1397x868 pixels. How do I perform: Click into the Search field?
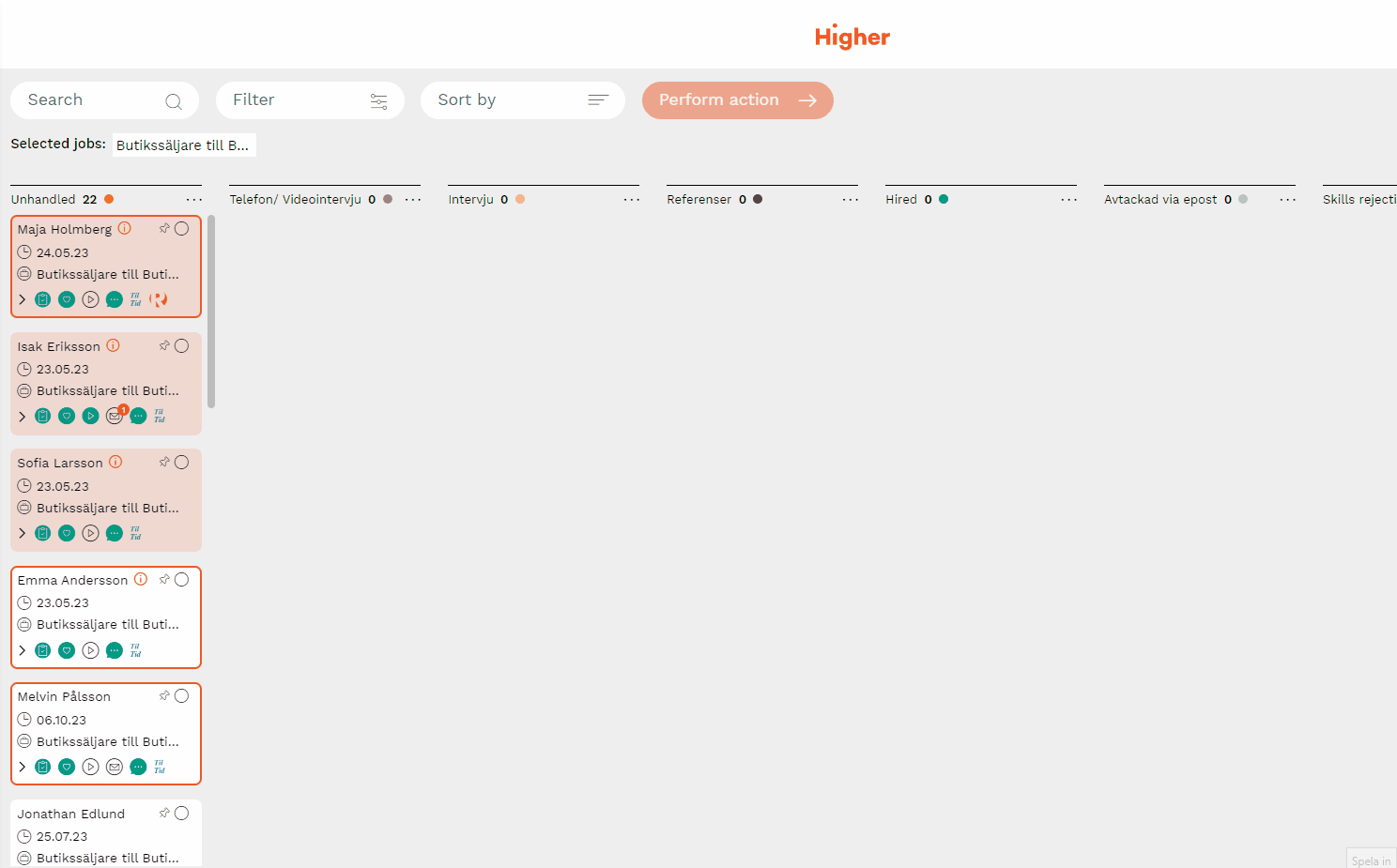(94, 100)
